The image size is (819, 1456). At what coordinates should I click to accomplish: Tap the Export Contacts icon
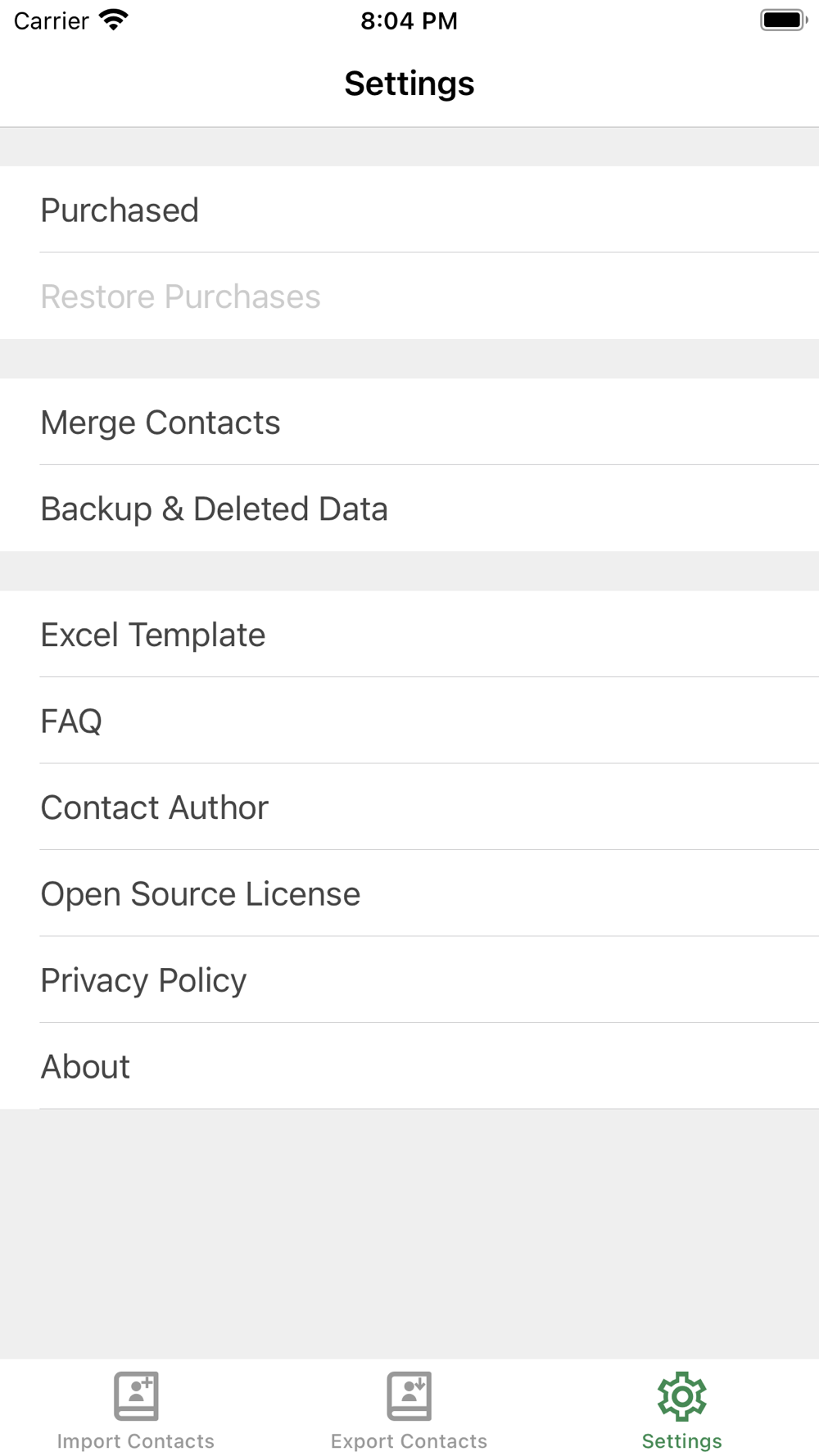[x=409, y=1395]
